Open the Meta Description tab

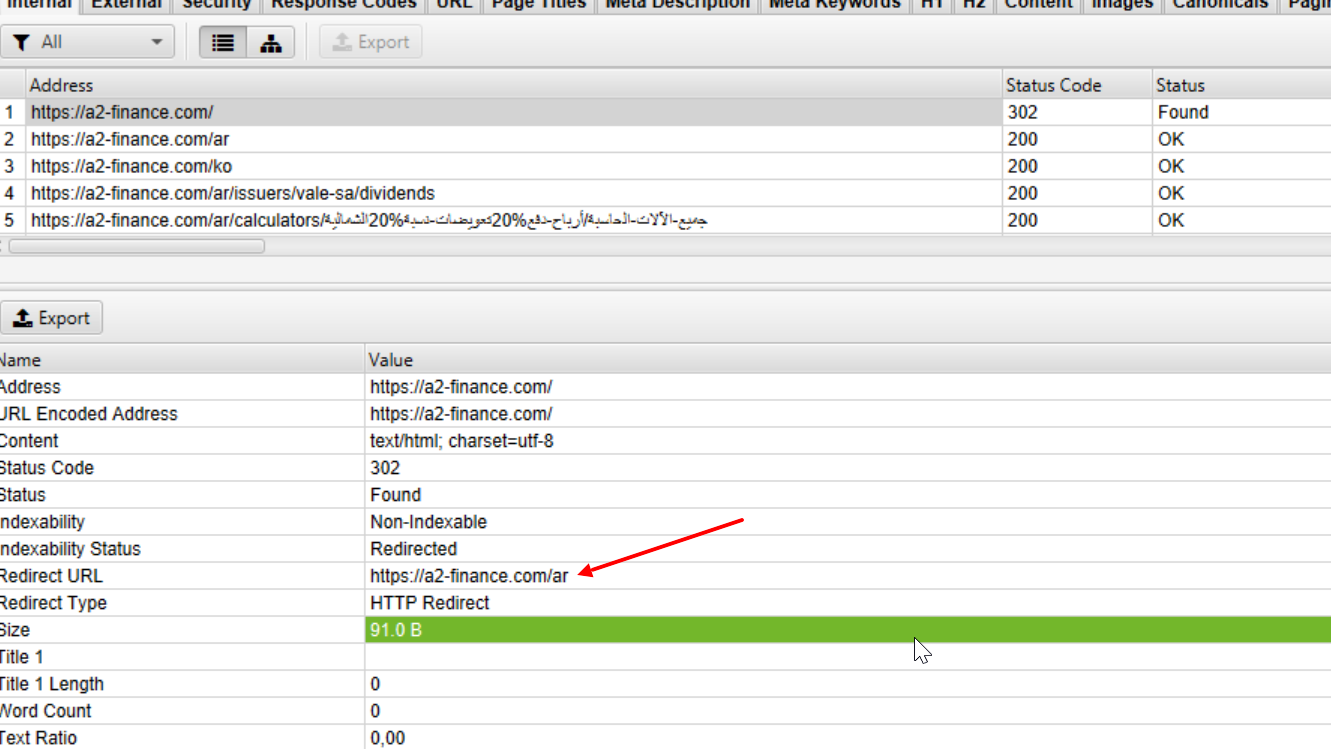point(677,5)
